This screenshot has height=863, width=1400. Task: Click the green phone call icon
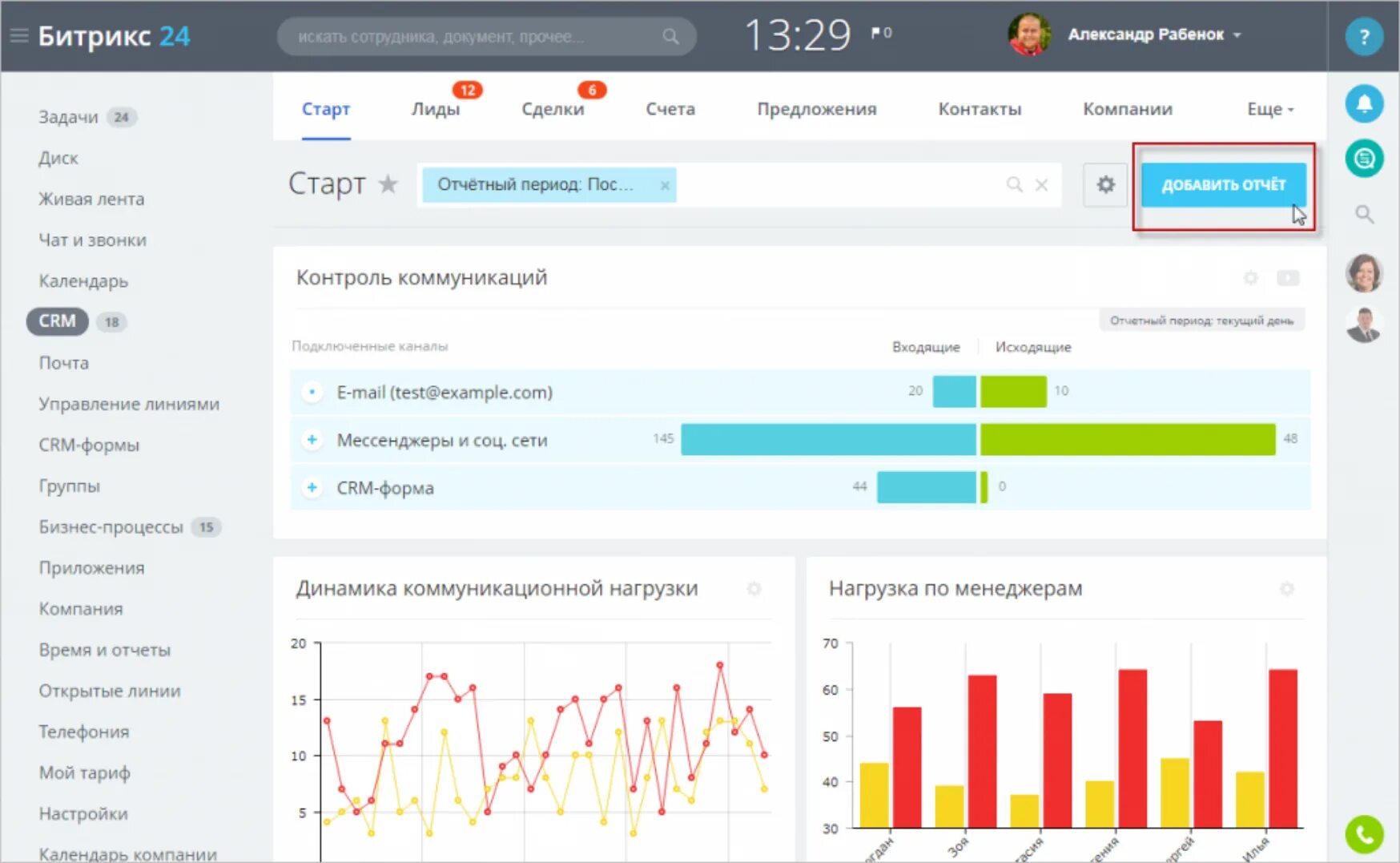pos(1364,834)
